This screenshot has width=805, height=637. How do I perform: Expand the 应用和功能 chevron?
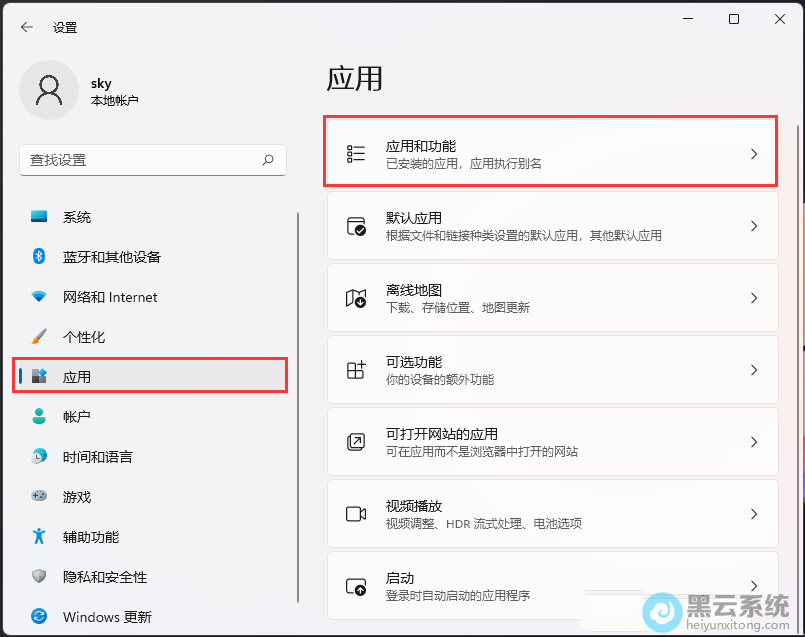point(754,152)
